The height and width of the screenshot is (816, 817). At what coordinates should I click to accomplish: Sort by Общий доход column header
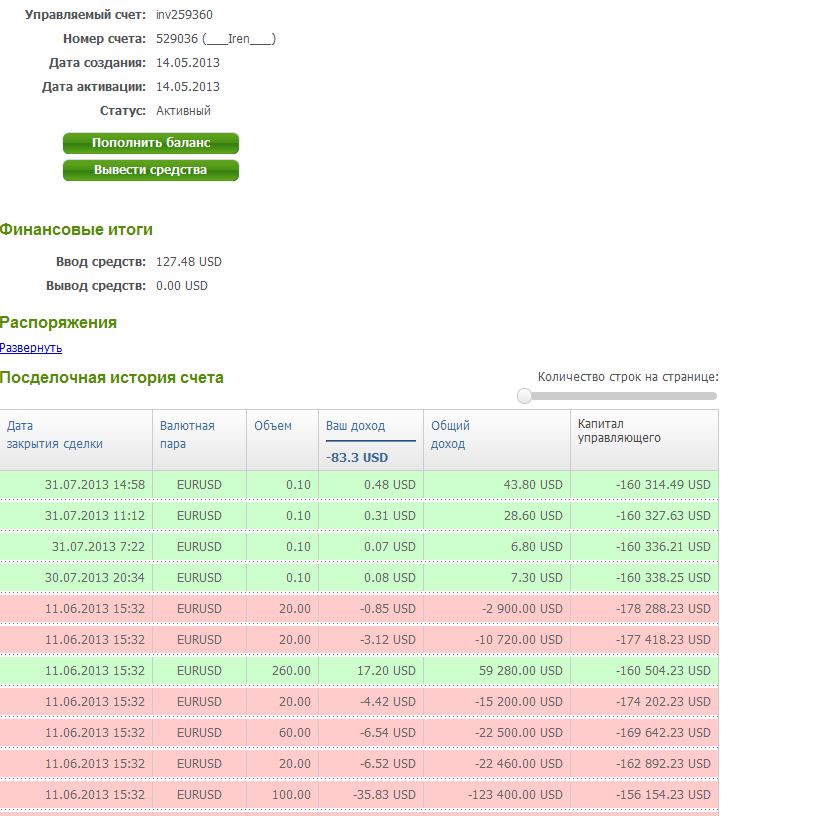(x=450, y=435)
